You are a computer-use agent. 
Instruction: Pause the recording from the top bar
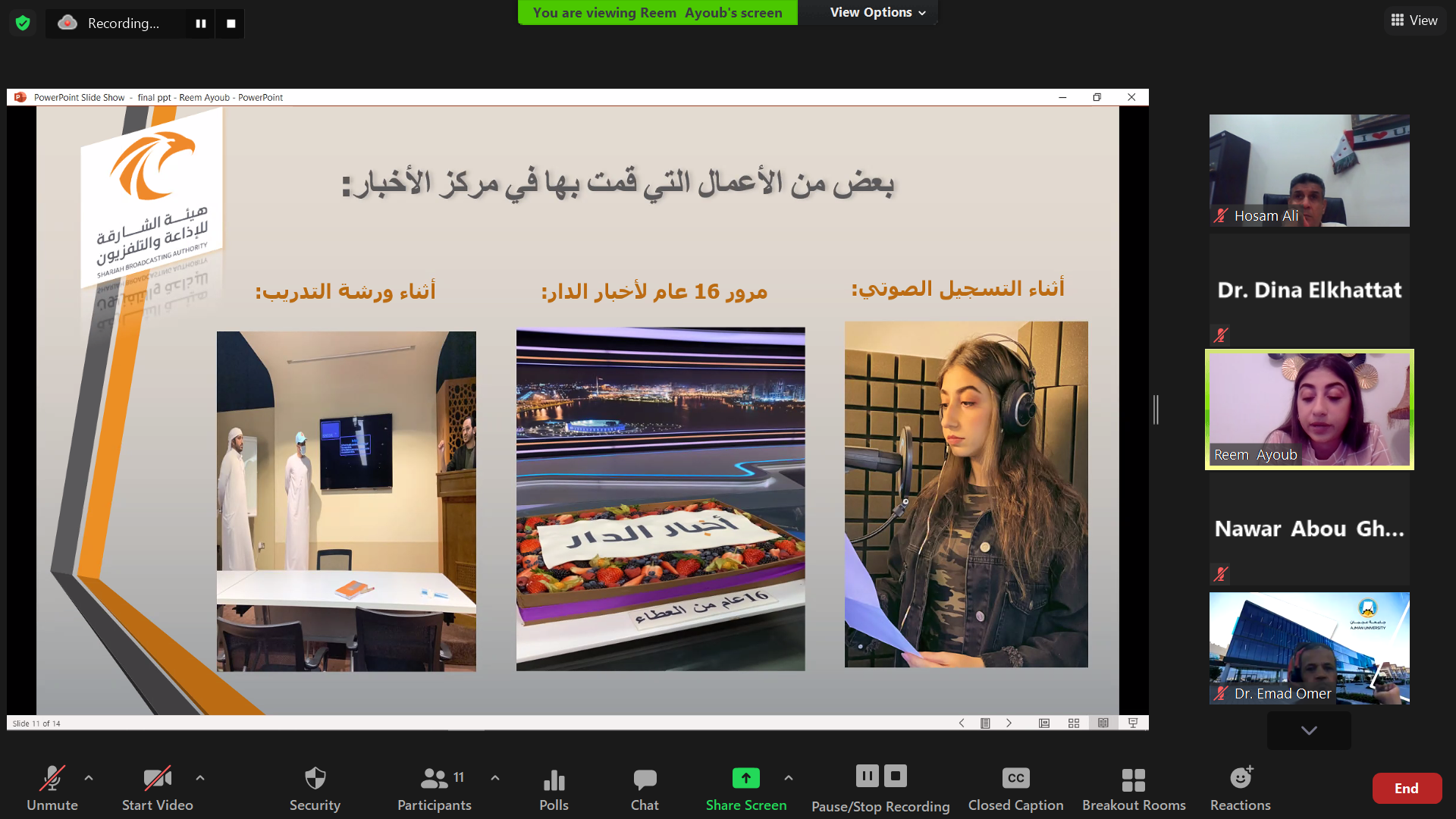[200, 24]
